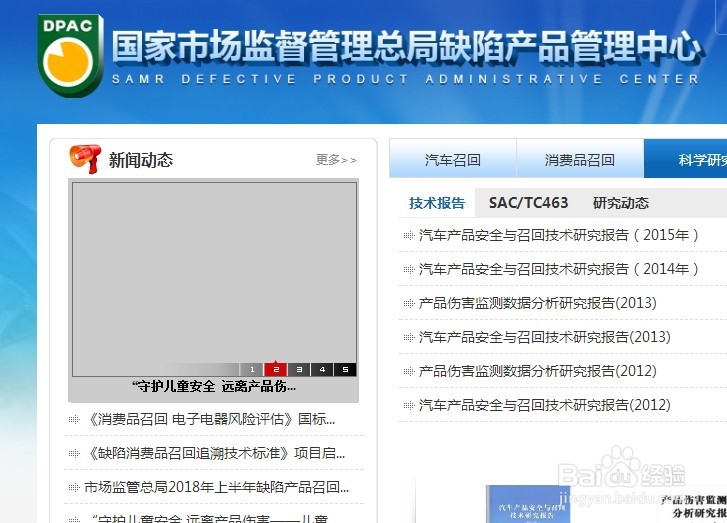Open 产品伤害监测数据分析研究报告(2013)
The width and height of the screenshot is (727, 523).
[x=537, y=303]
